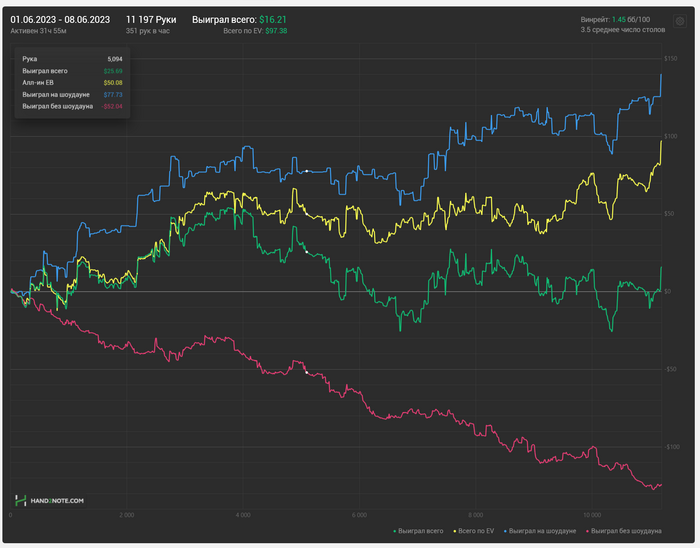Screen dimensions: 700x548
Task: Click the 'Выиграл всего: $16.21' total
Action: click(x=239, y=19)
